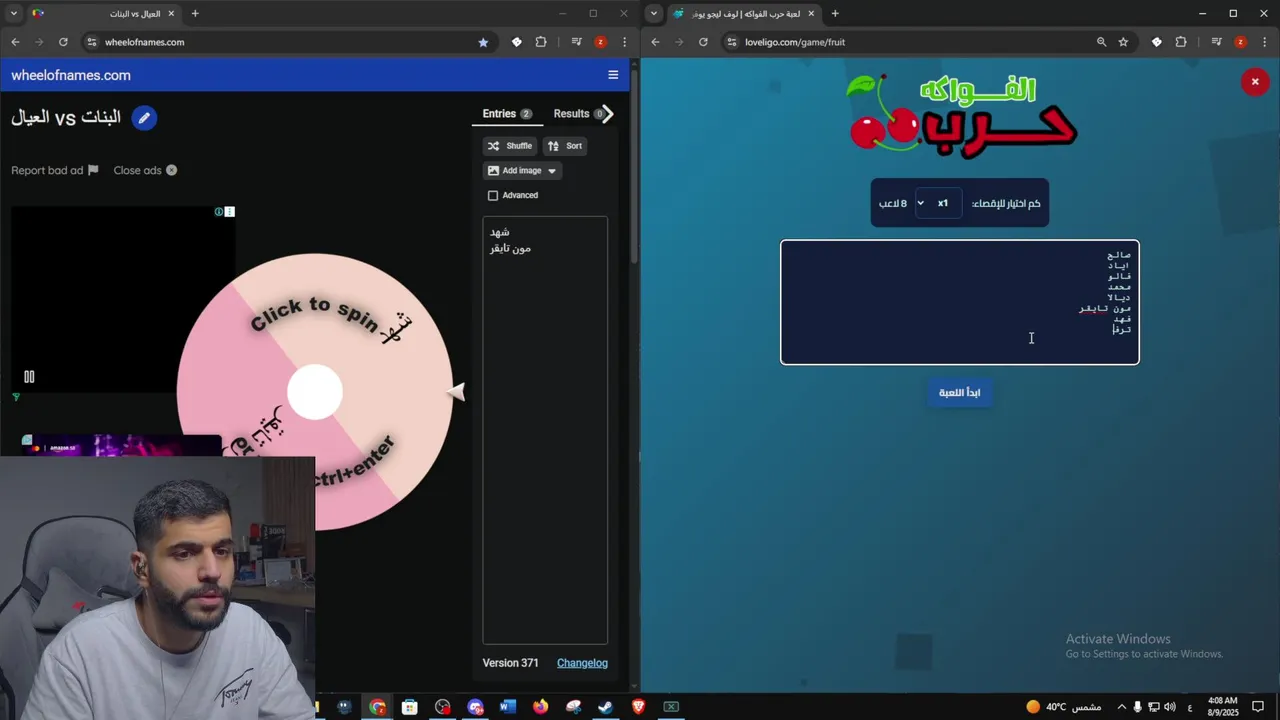
Task: Click the player names text area
Action: tap(960, 302)
